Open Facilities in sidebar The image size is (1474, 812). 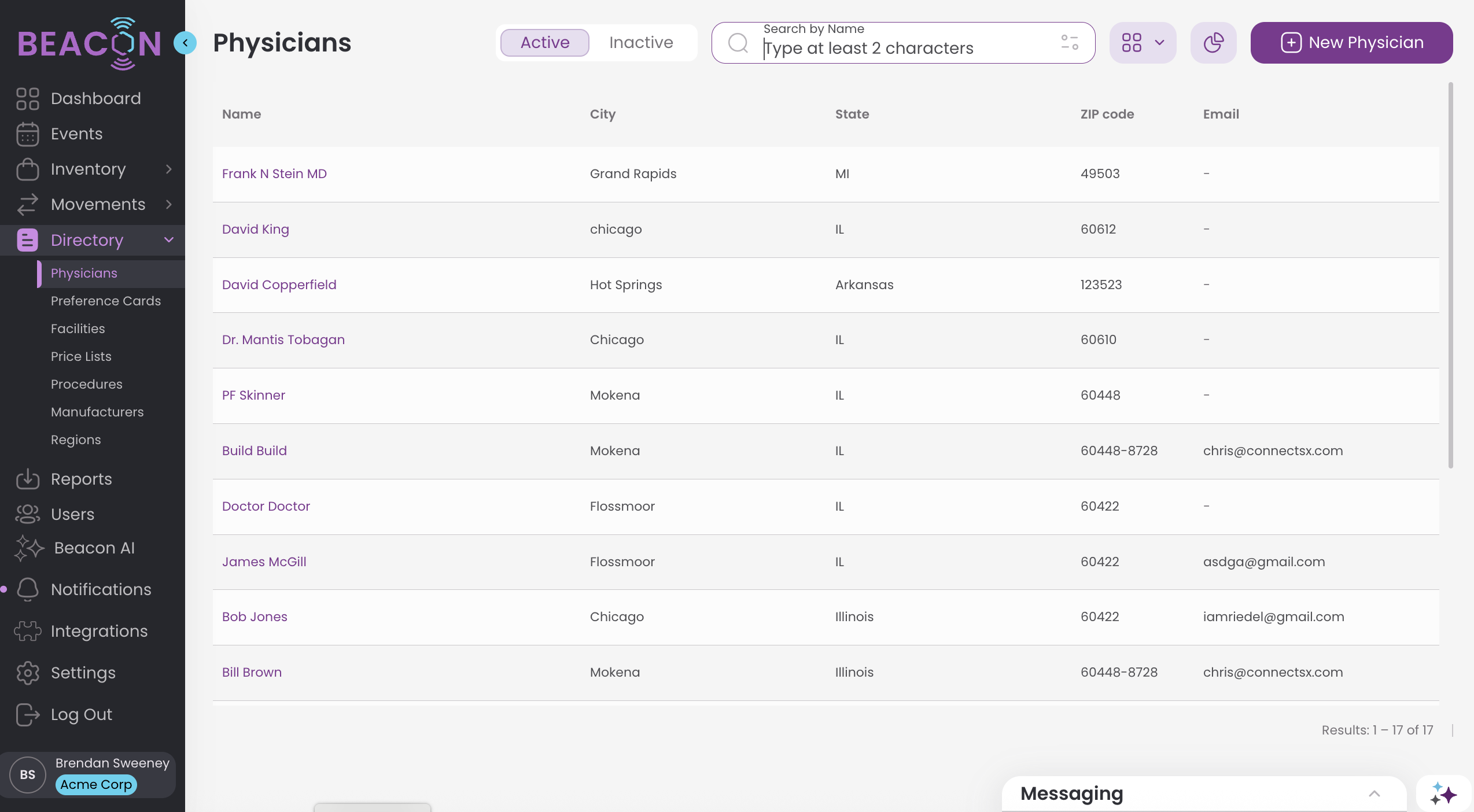coord(78,329)
